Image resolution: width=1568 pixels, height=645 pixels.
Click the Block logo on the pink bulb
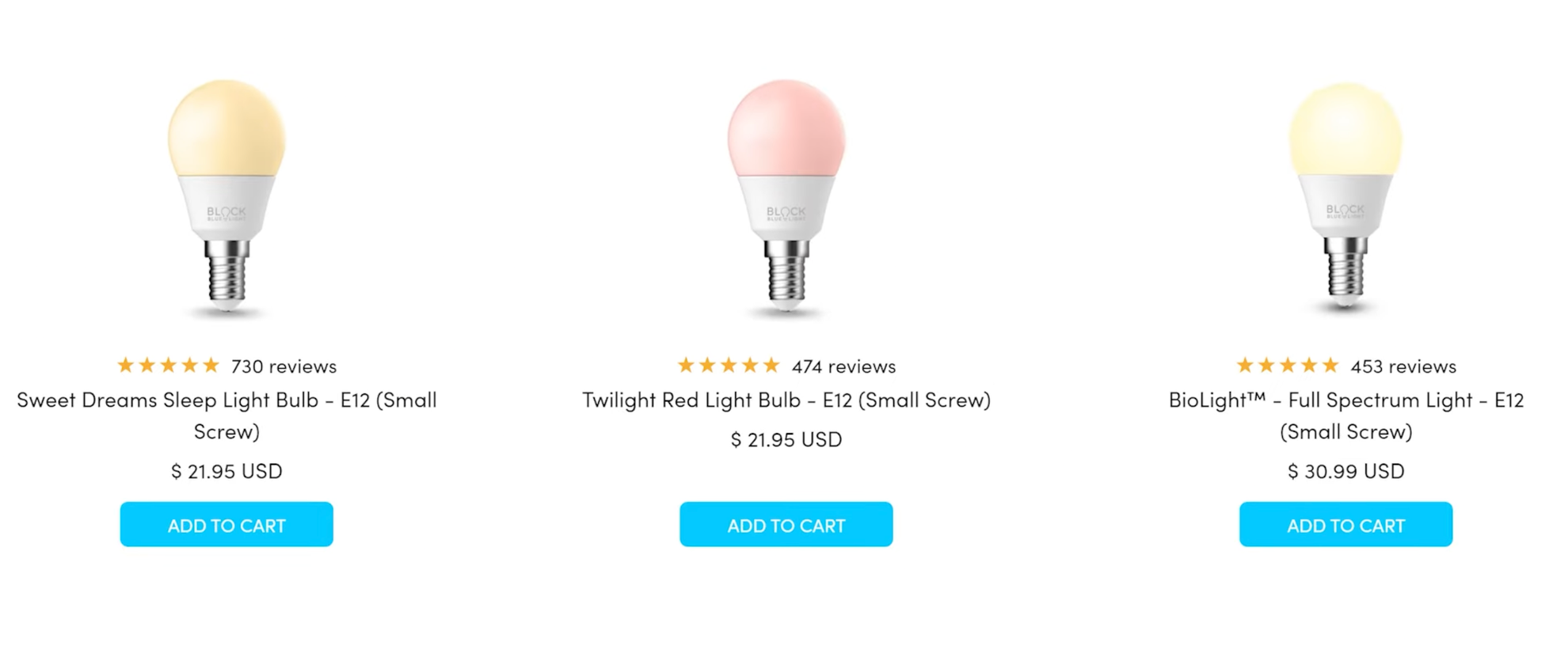click(786, 213)
